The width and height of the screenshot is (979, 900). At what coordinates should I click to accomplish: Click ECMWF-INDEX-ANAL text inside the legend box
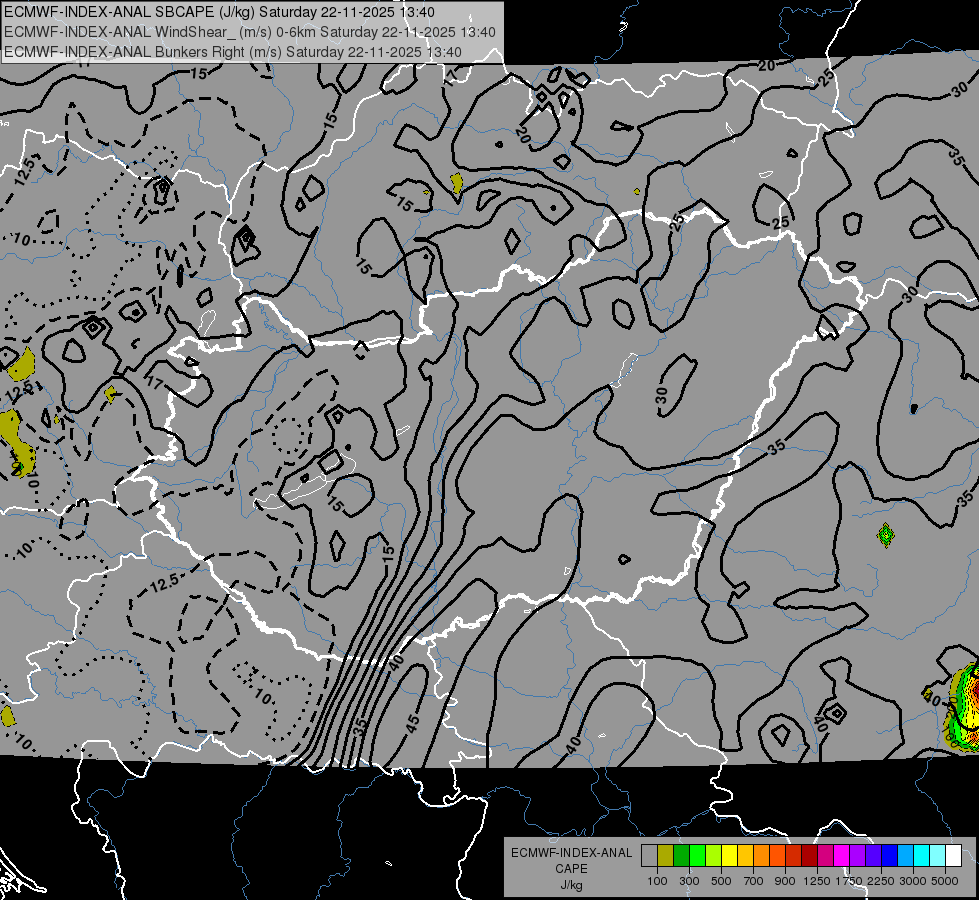pos(571,853)
